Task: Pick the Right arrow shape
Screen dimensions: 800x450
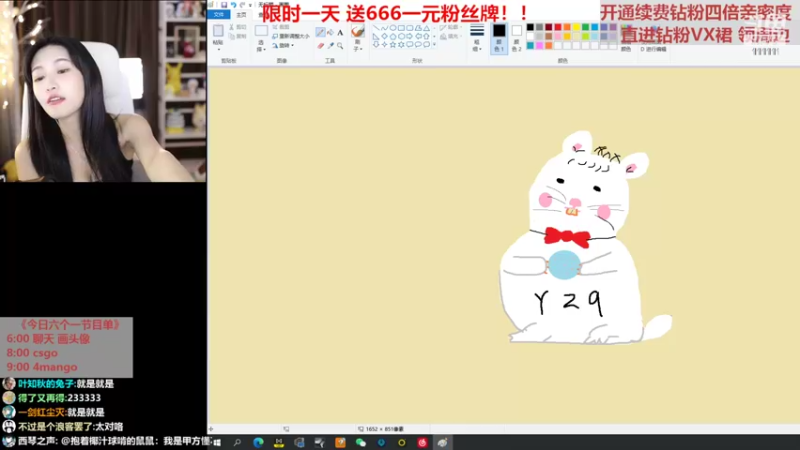Action: [409, 36]
